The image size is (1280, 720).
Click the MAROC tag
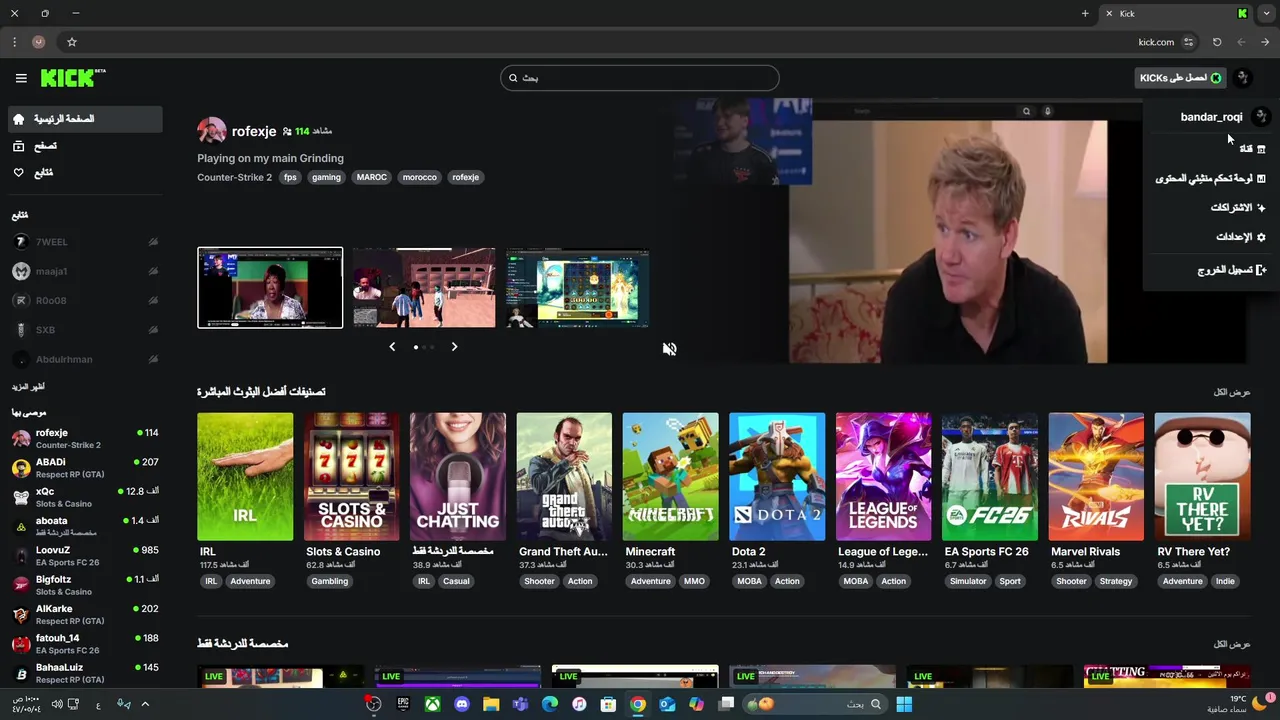click(x=372, y=177)
